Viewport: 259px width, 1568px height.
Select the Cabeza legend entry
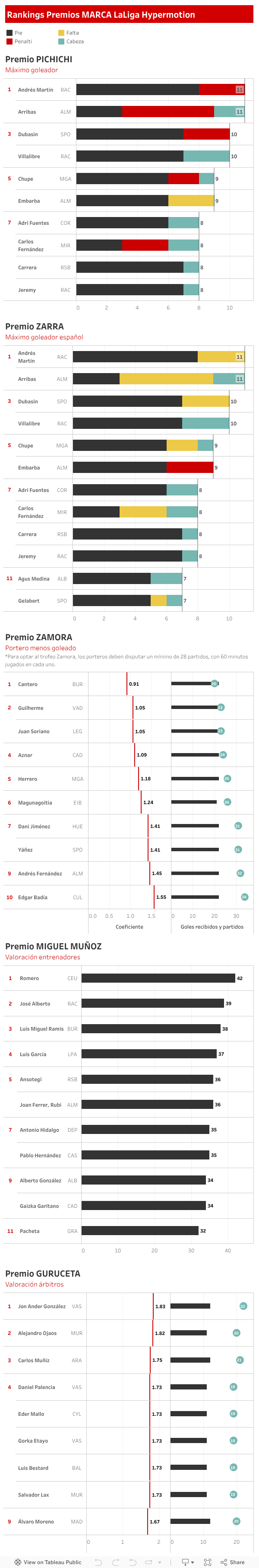pyautogui.click(x=75, y=42)
